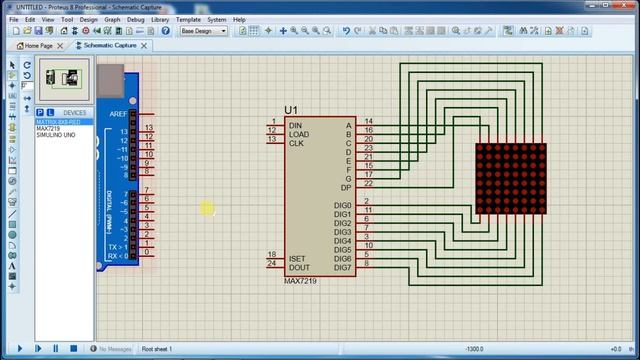Image resolution: width=640 pixels, height=360 pixels.
Task: Open the Design menu
Action: tap(89, 20)
